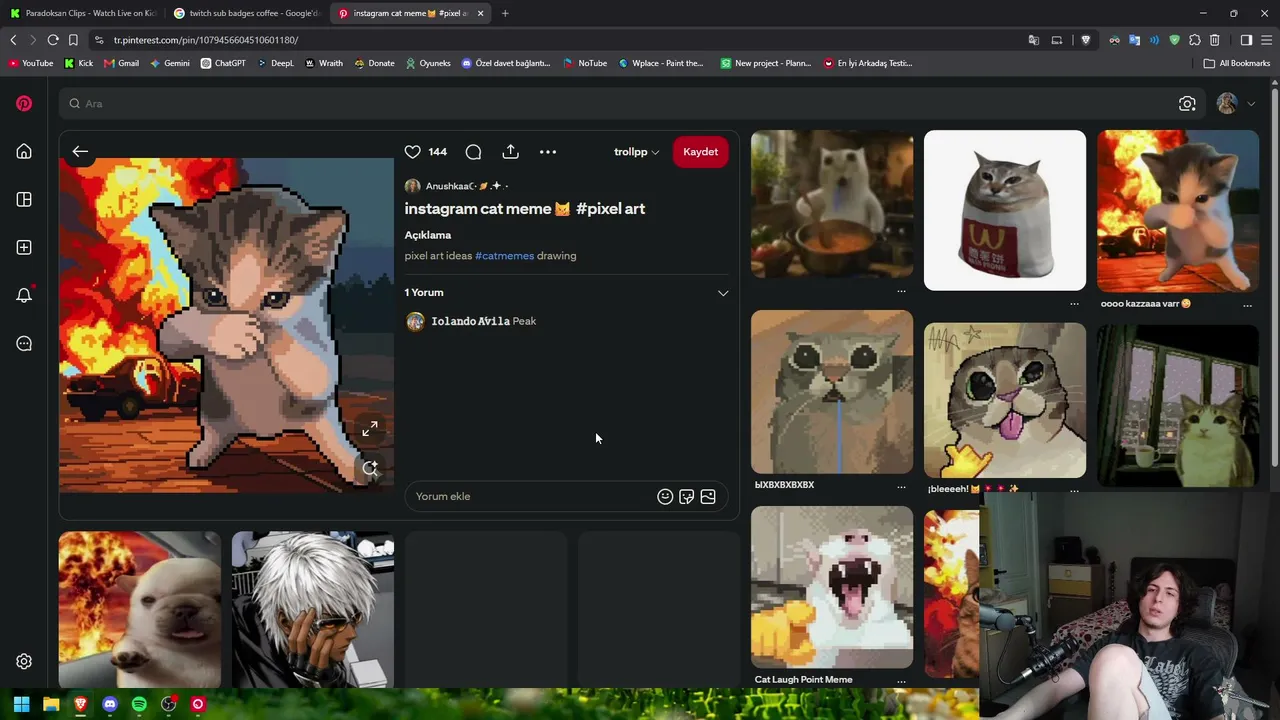Switch to 'Paradoksan Clips' Kick tab

click(x=83, y=13)
